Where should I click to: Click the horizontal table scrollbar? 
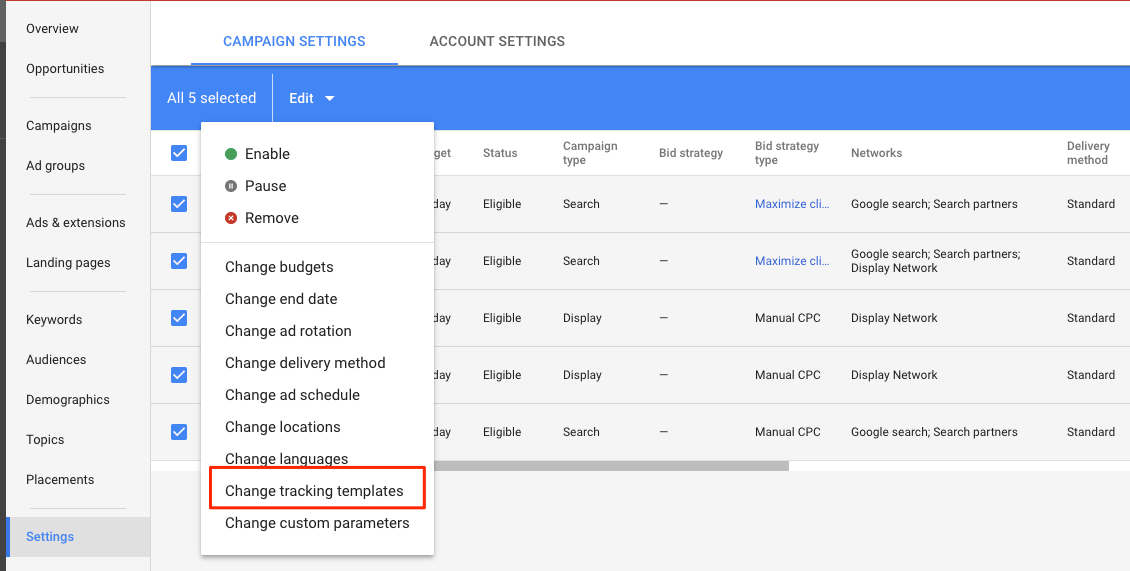(x=610, y=465)
